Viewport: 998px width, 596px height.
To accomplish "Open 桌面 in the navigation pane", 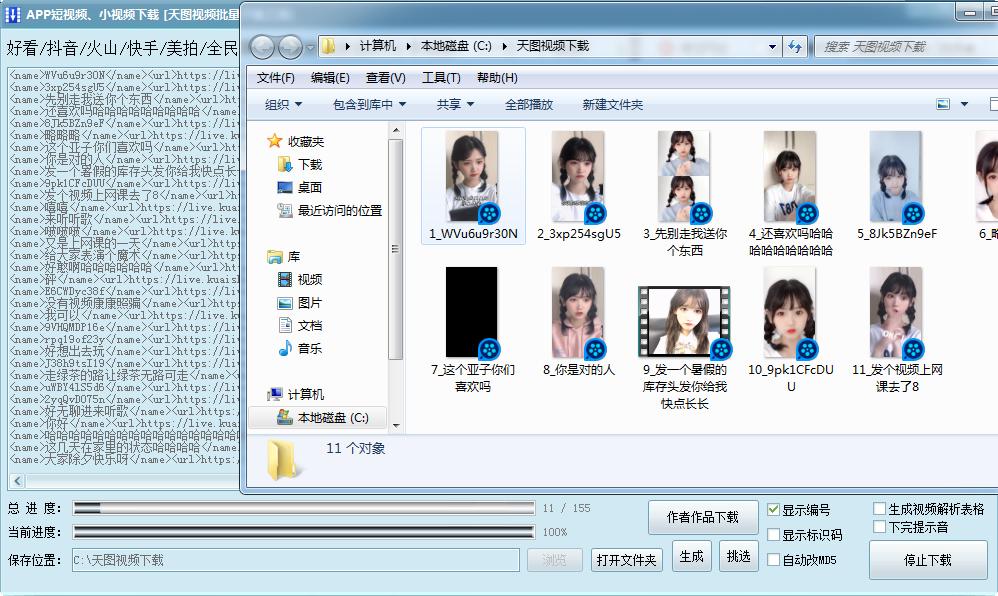I will 300,187.
